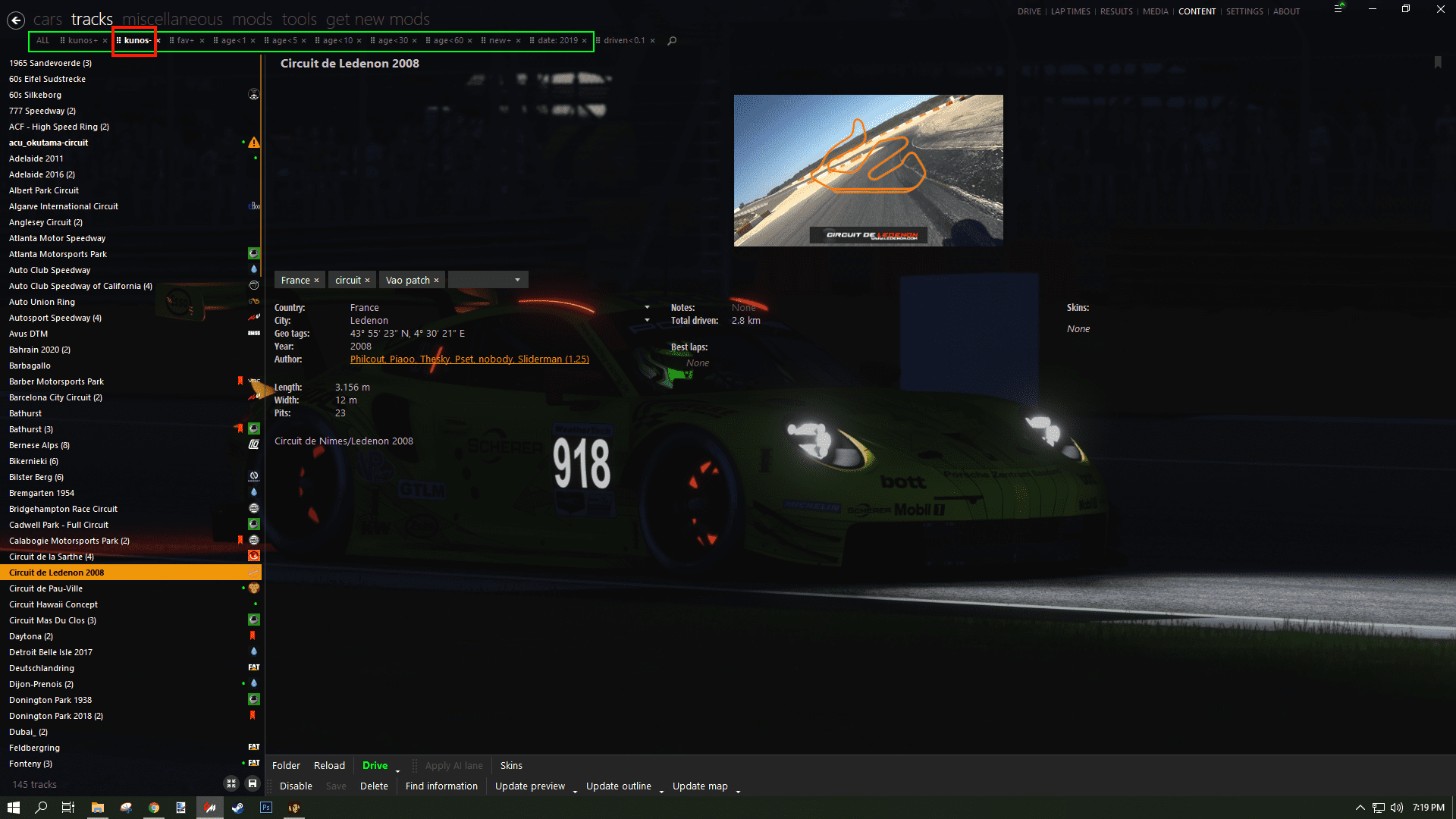
Task: Open the Drive button dropdown arrow
Action: click(397, 770)
